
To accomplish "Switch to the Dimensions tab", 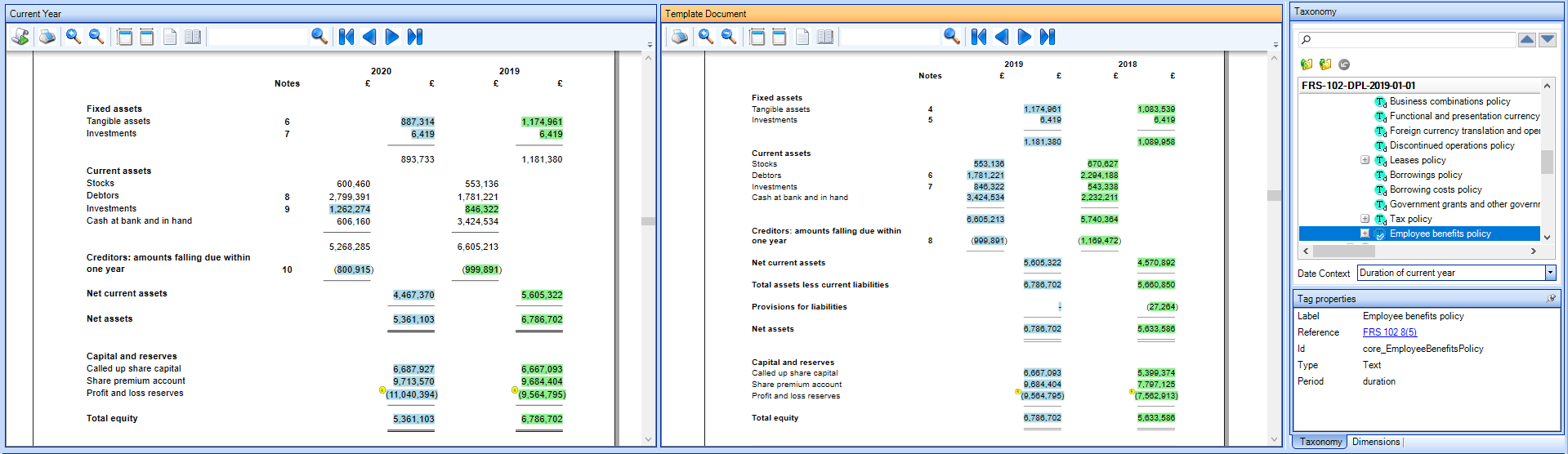I will click(x=1376, y=442).
